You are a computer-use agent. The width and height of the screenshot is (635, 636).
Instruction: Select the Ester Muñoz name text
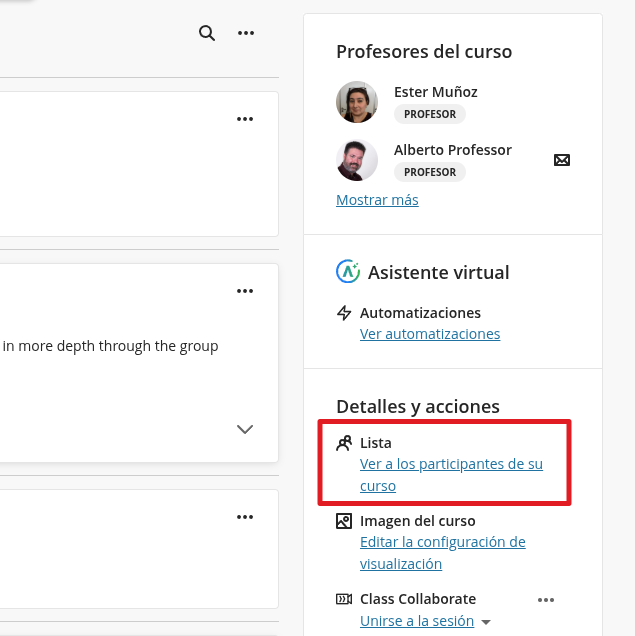point(435,92)
